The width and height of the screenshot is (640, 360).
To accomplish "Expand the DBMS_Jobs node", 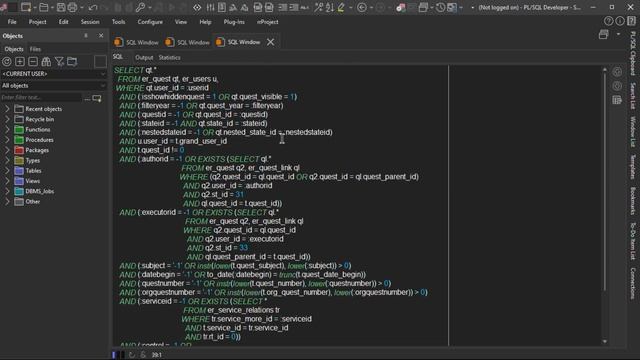I will click(x=7, y=191).
